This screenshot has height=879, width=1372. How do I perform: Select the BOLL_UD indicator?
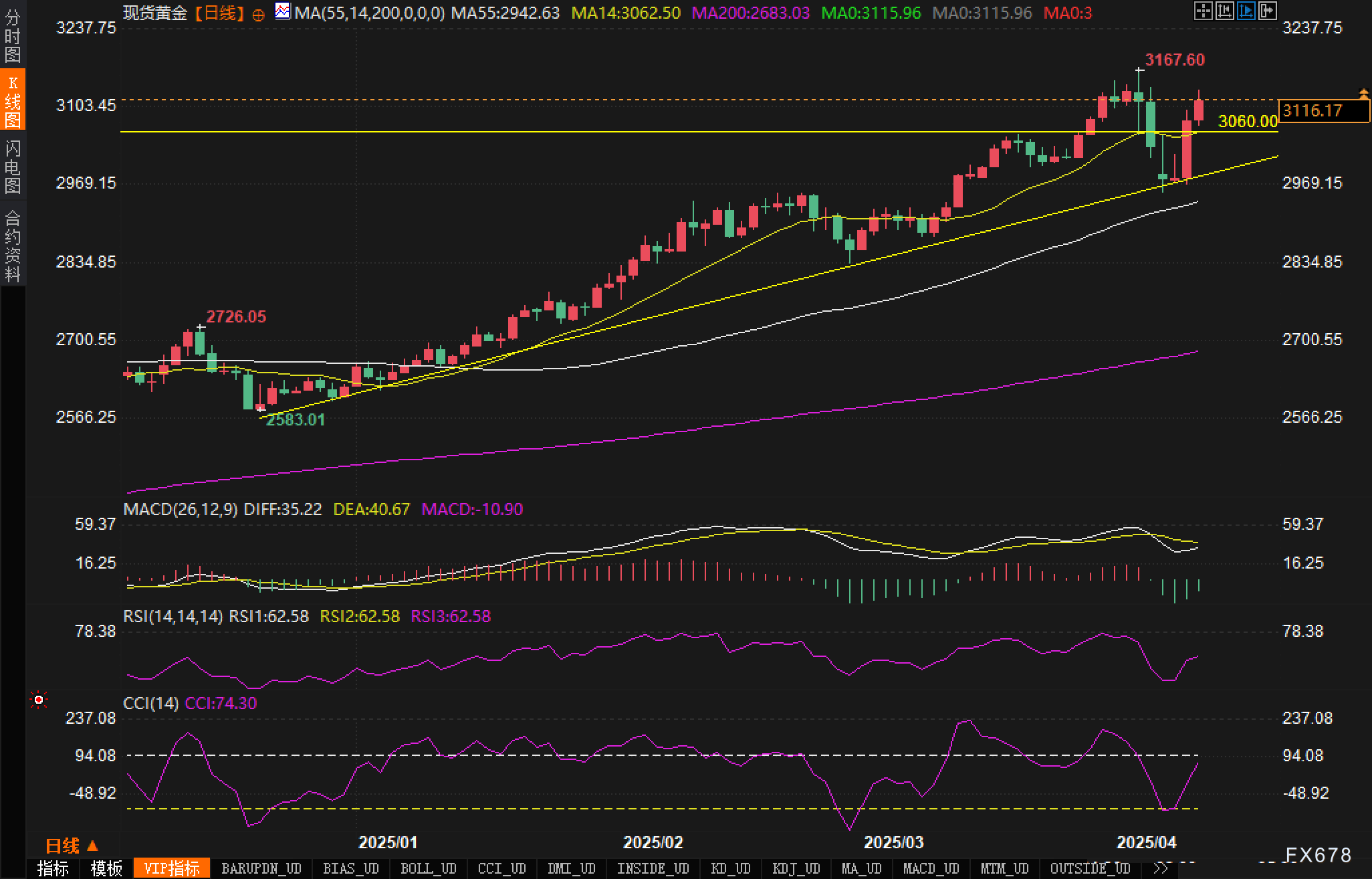428,868
